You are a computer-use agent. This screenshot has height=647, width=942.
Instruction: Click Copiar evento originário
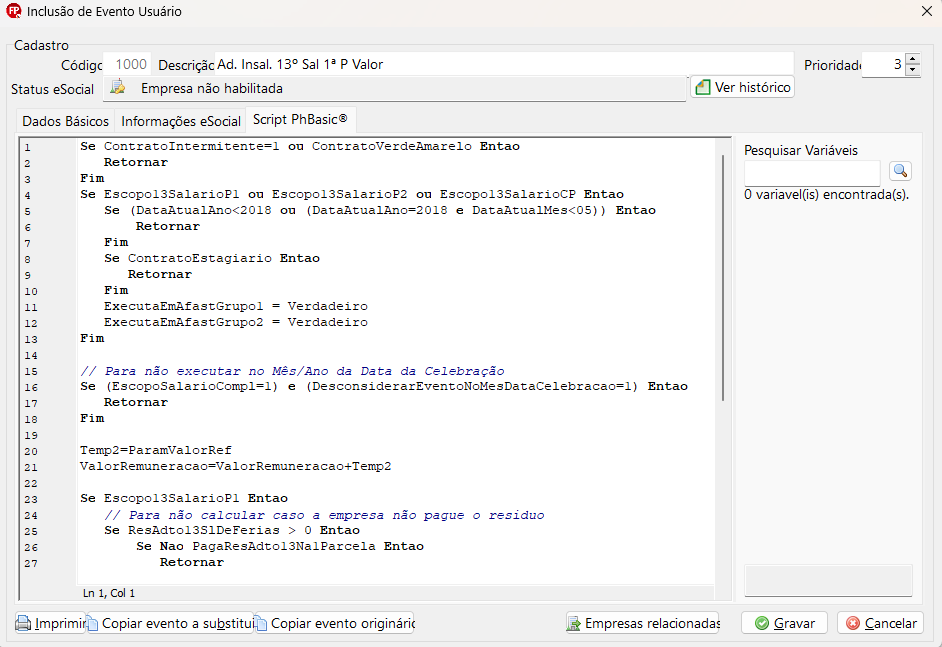[336, 623]
